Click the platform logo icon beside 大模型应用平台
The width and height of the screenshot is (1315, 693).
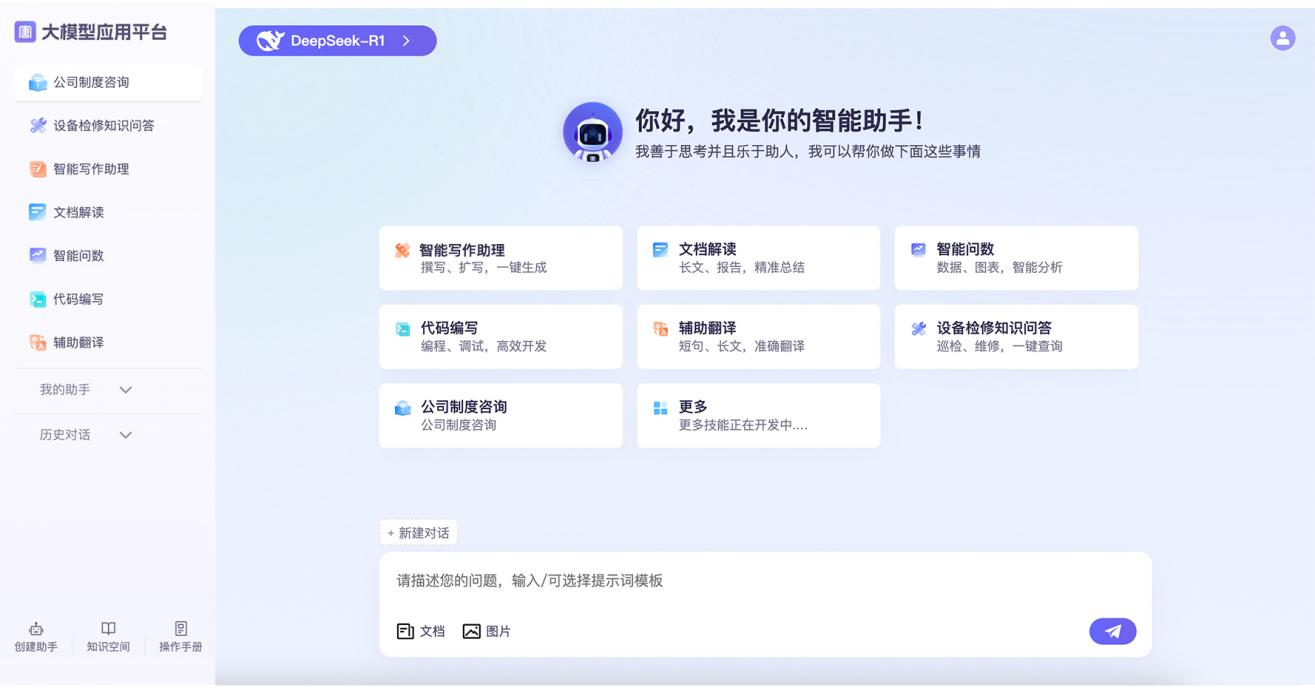[25, 32]
